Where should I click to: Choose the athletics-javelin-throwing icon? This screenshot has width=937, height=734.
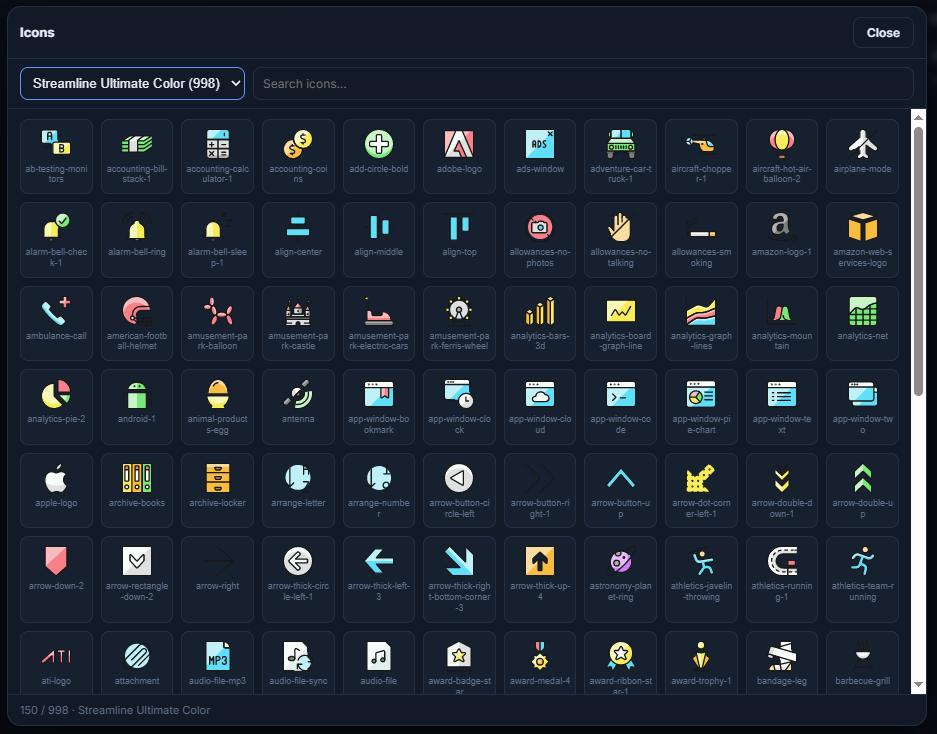701,579
